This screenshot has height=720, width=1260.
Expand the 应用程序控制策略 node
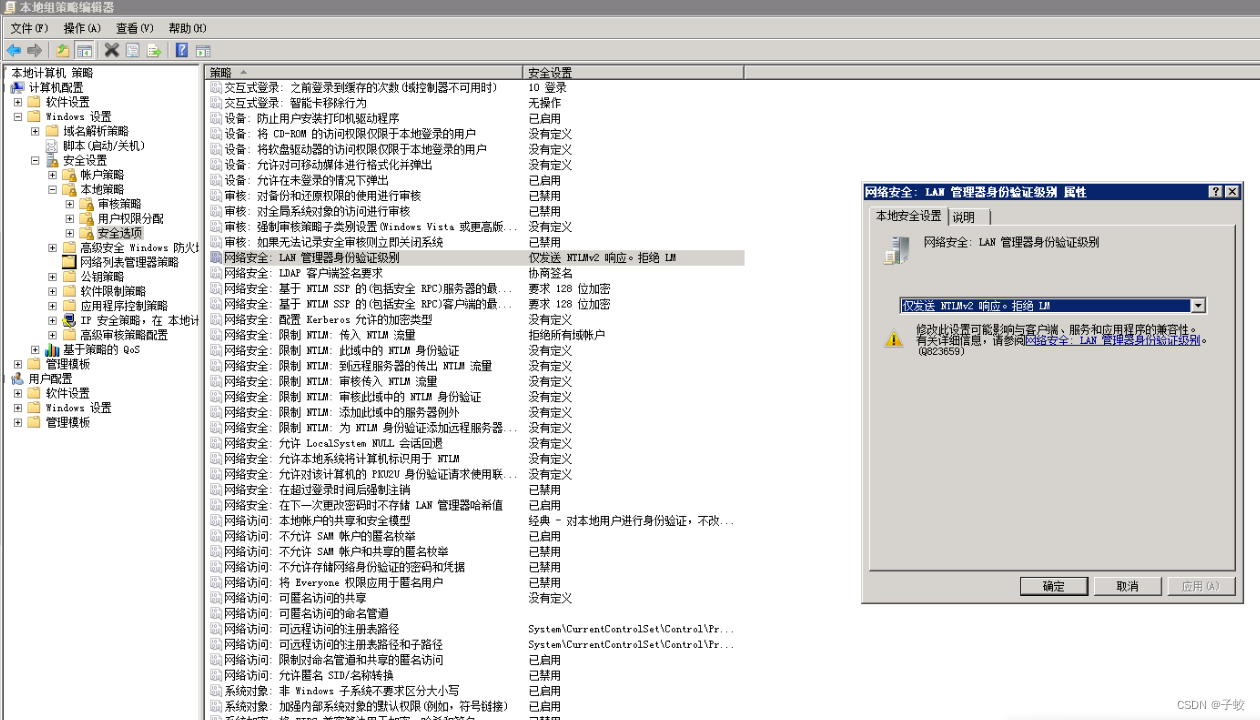(x=52, y=306)
